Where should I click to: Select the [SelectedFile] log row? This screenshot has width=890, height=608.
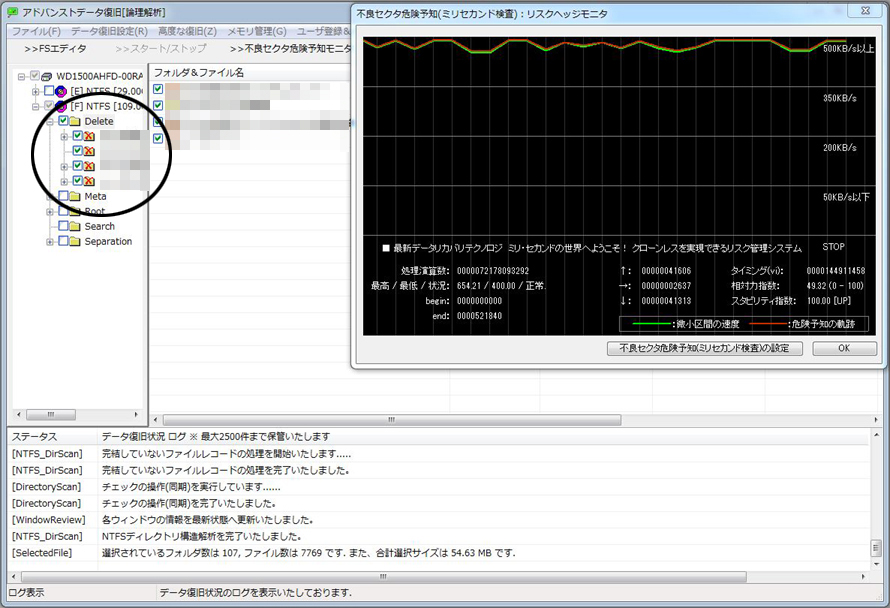[439, 553]
